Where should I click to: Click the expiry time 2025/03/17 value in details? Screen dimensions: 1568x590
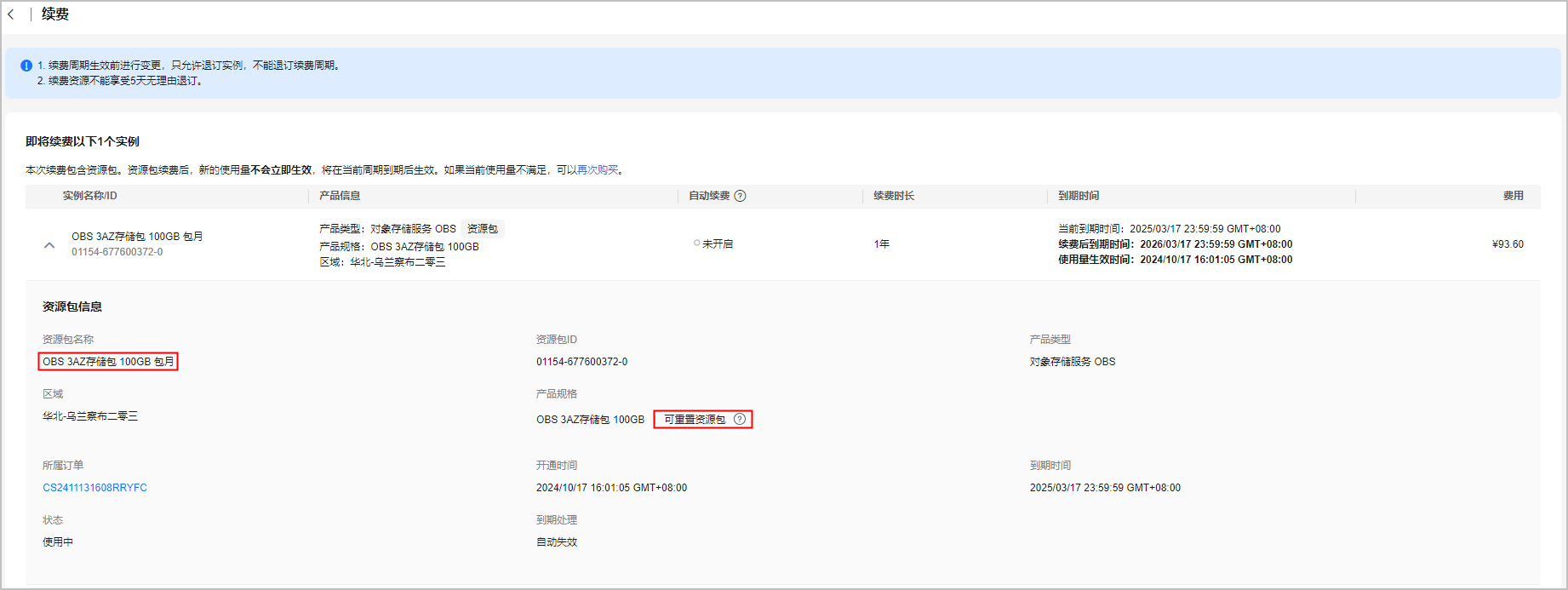[1105, 488]
